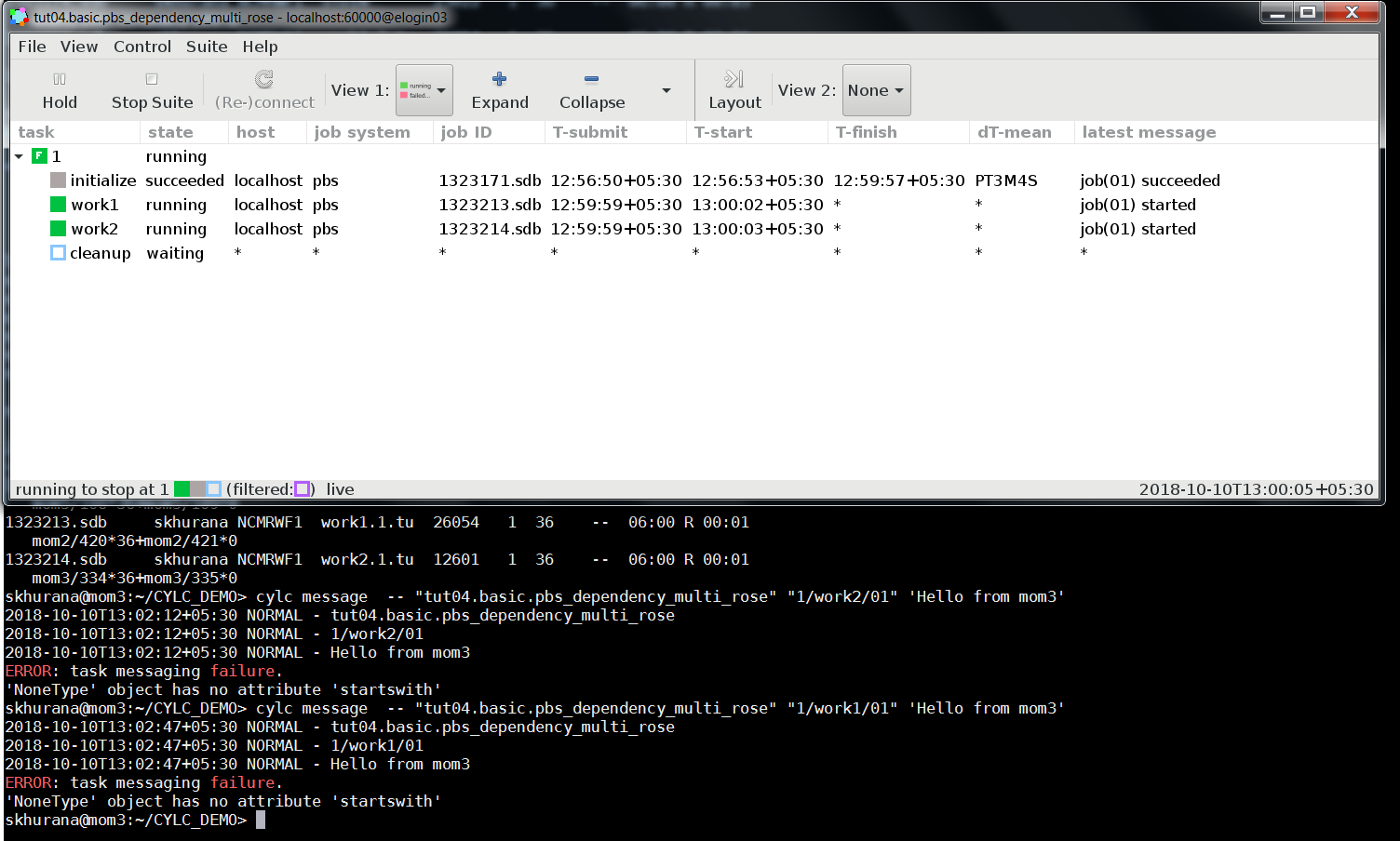Click job ID 1323213.sdb in table
1400x841 pixels.
pyautogui.click(x=490, y=205)
